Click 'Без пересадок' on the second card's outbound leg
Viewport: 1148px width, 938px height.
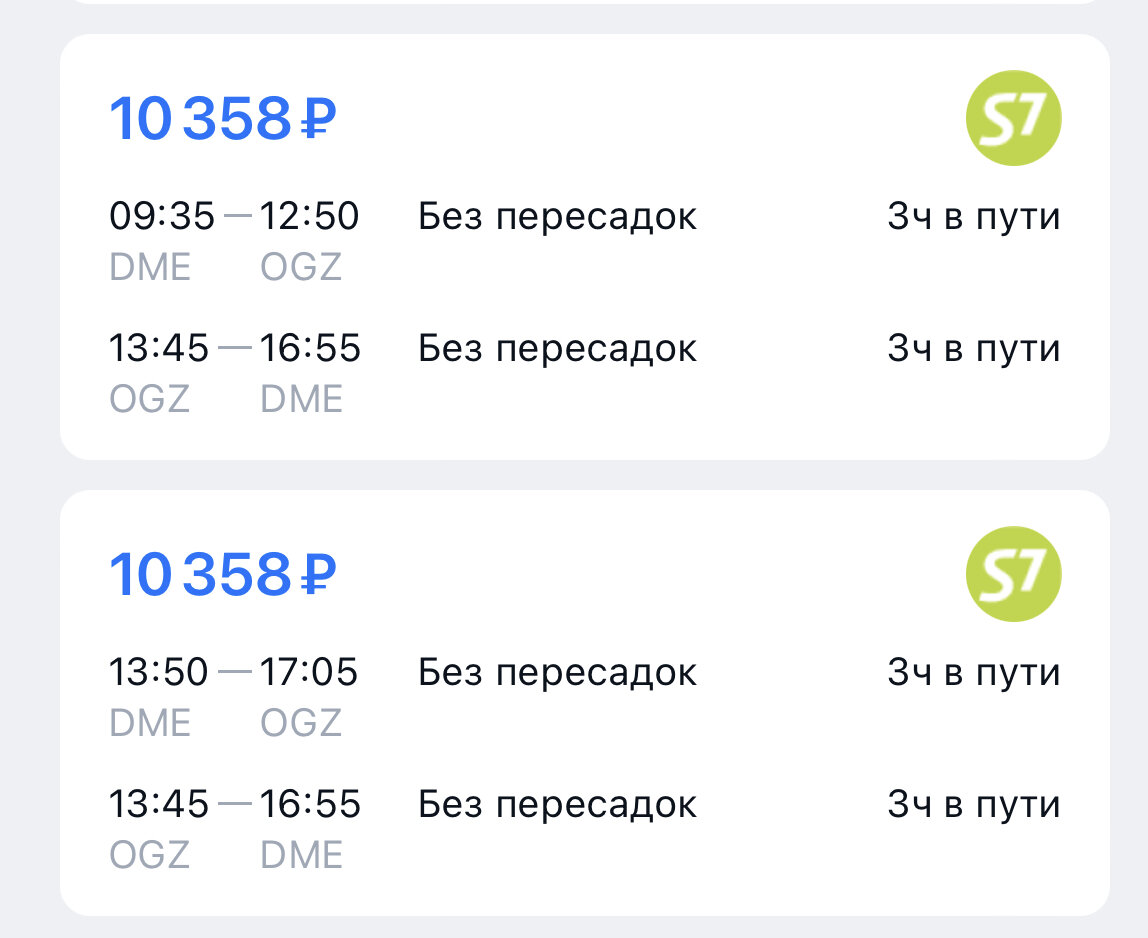pyautogui.click(x=557, y=671)
